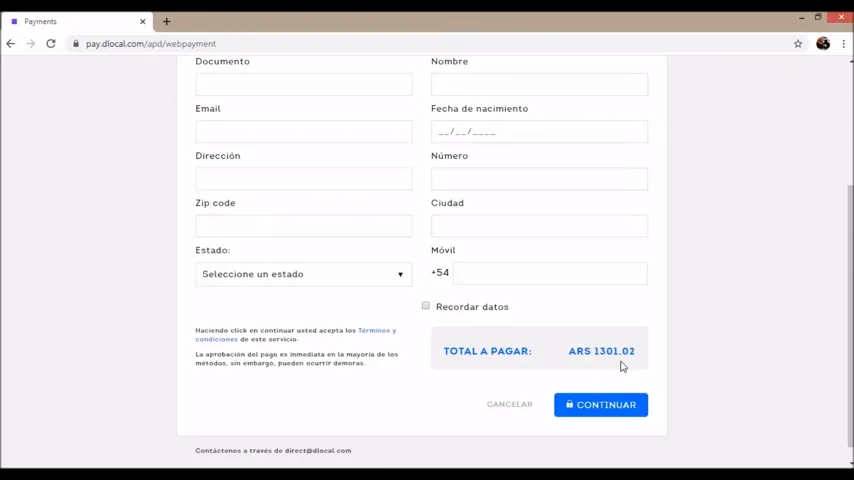Bookmark this page with the star icon
Image resolution: width=854 pixels, height=480 pixels.
(798, 44)
